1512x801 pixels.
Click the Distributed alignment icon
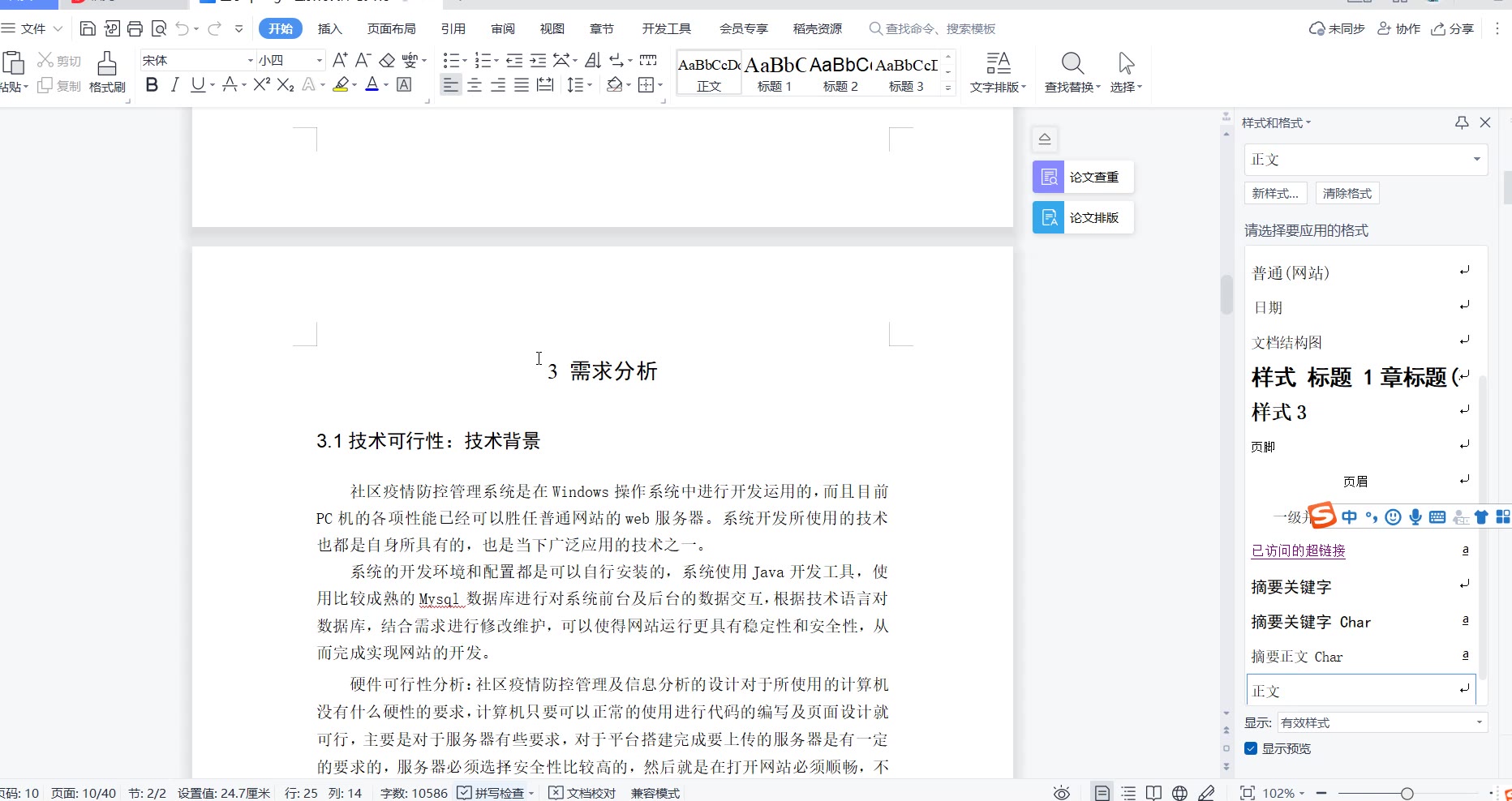pyautogui.click(x=545, y=84)
